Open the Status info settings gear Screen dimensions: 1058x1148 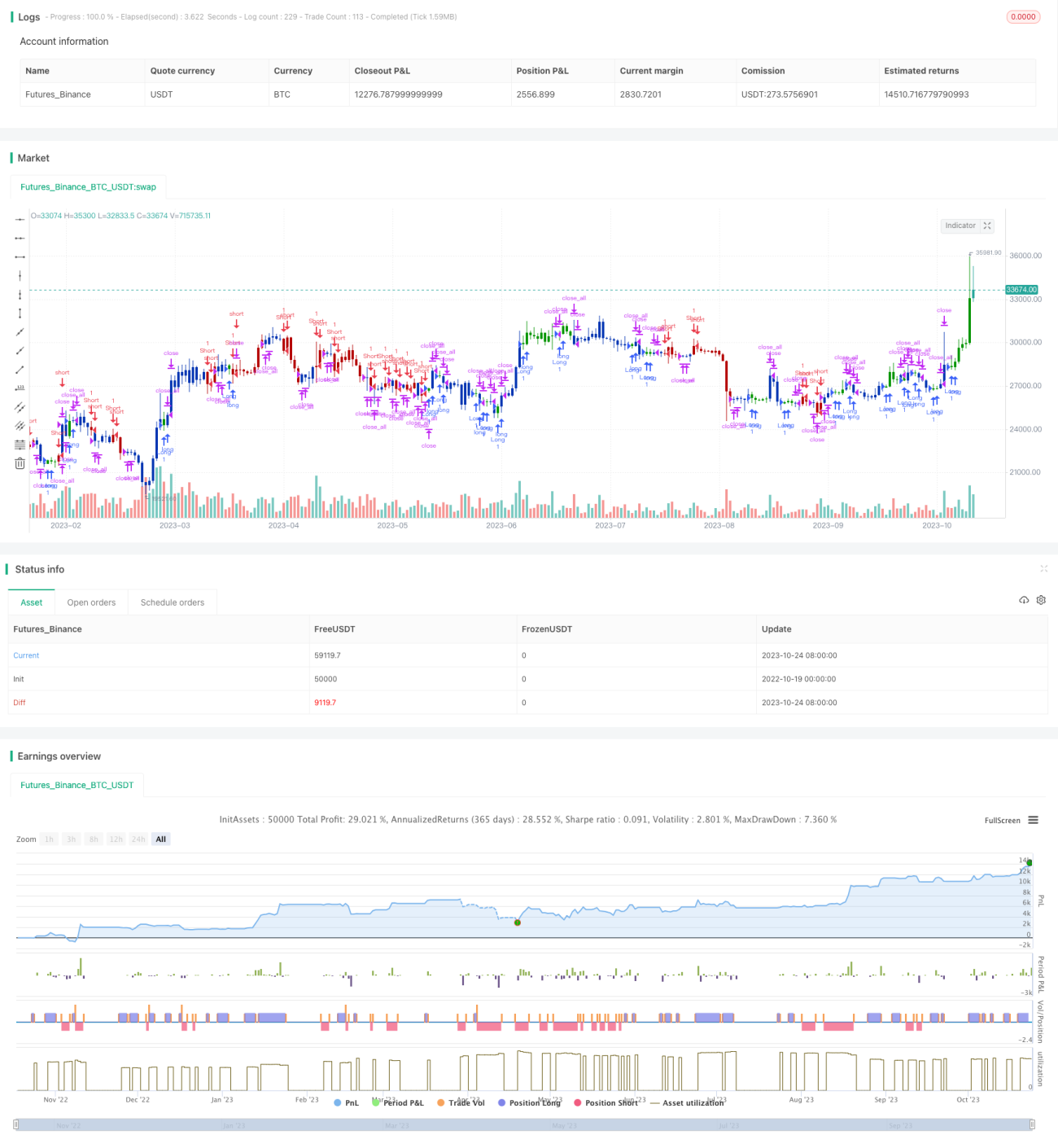(1041, 600)
